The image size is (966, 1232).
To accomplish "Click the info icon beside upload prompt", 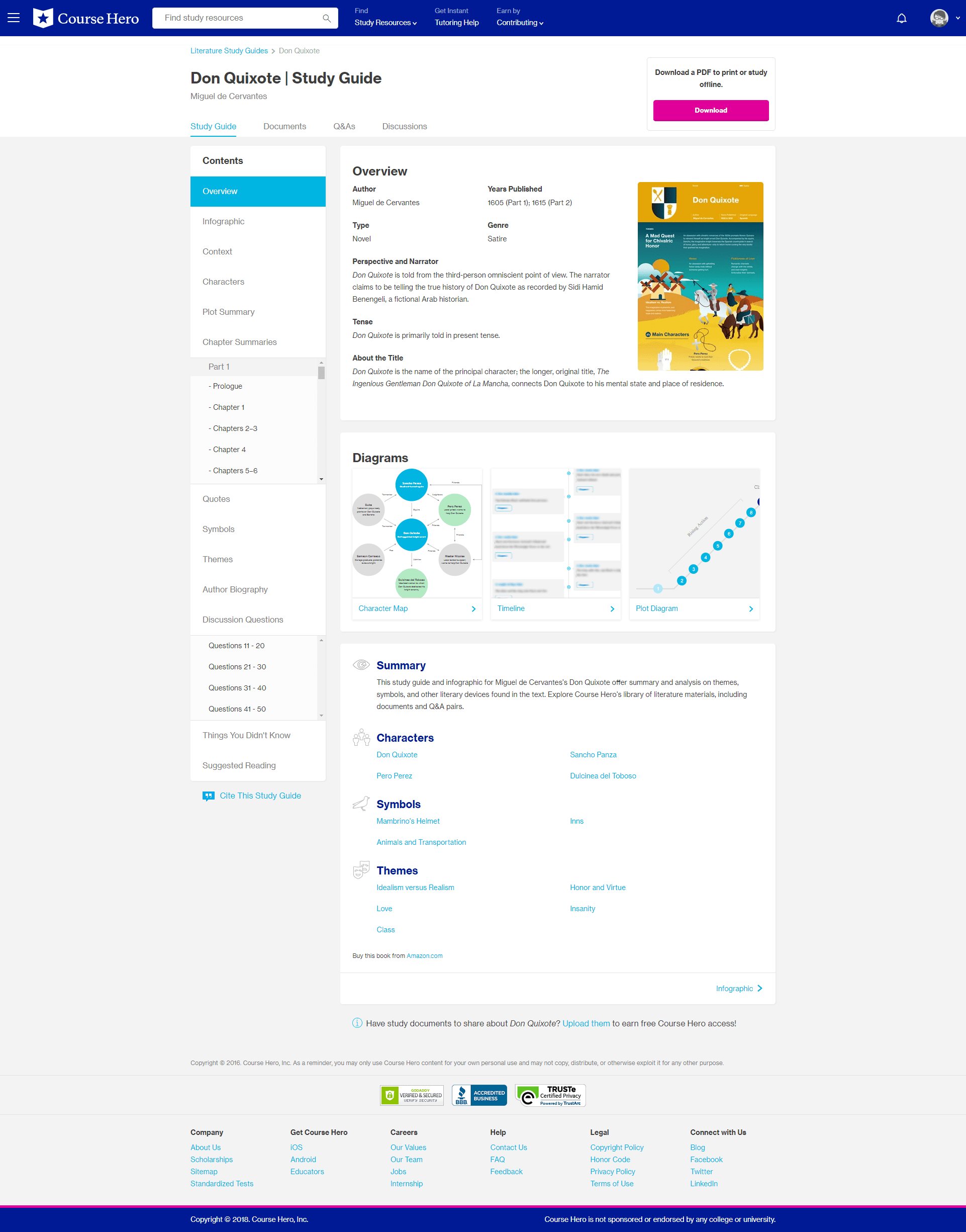I will click(x=357, y=1023).
